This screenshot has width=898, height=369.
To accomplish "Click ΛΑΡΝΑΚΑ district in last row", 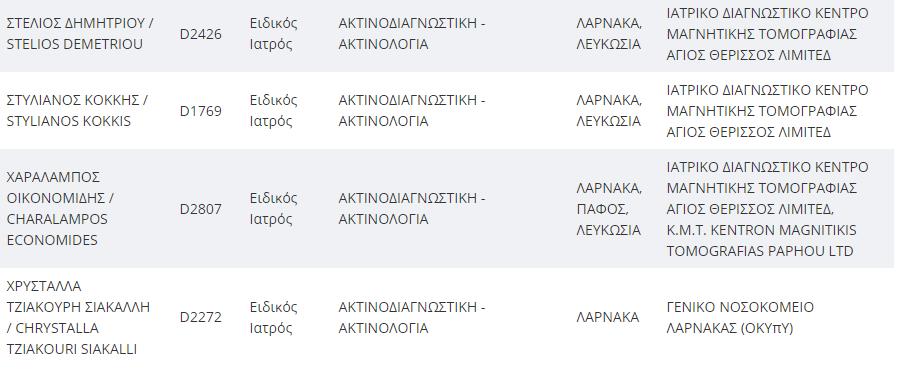I will [x=607, y=317].
